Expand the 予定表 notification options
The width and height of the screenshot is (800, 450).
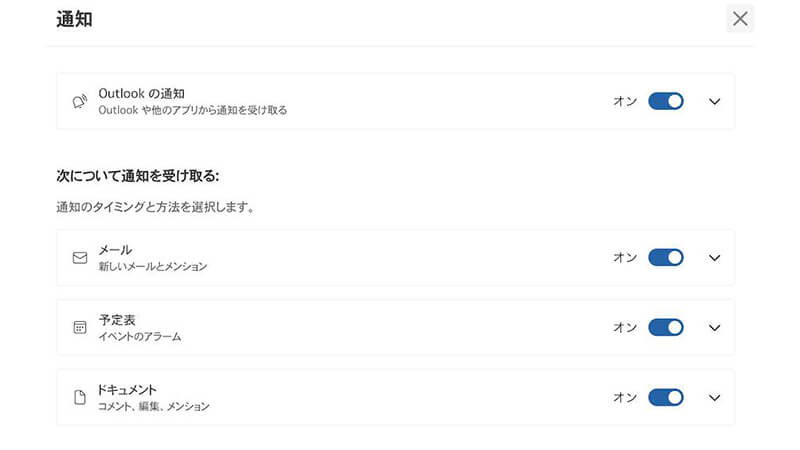click(714, 327)
